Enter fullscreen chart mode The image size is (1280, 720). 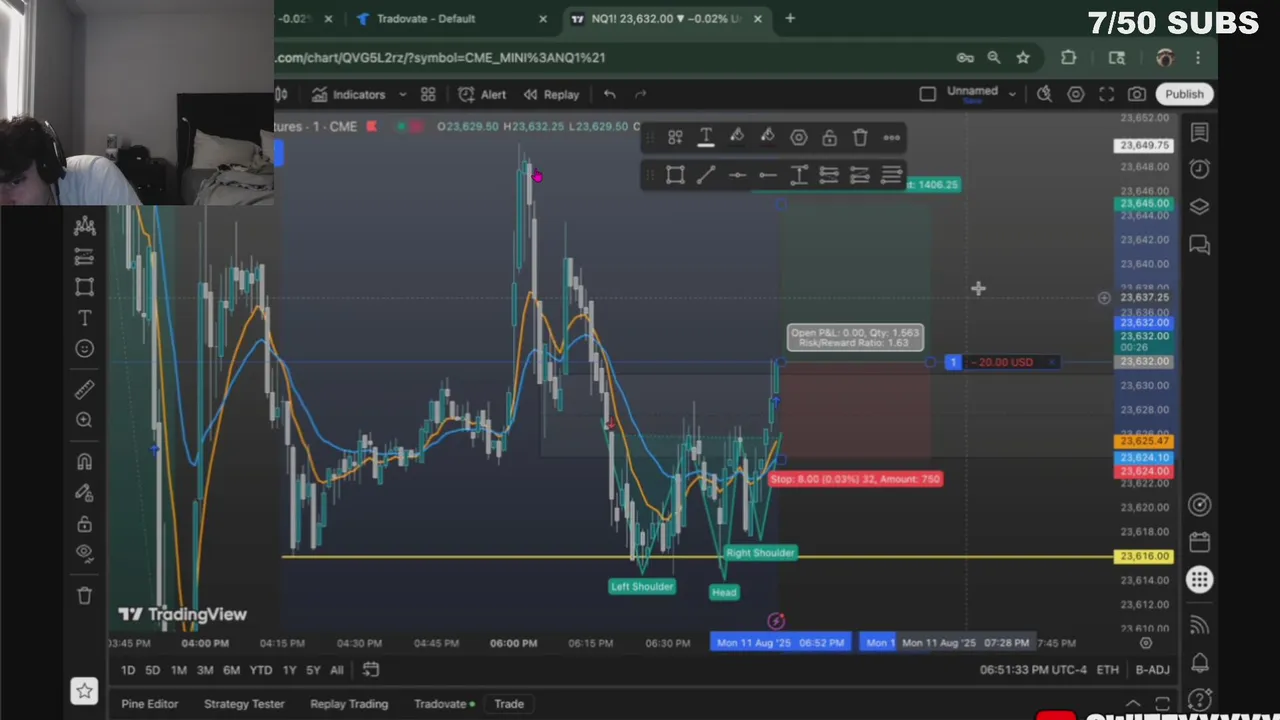coord(1107,94)
